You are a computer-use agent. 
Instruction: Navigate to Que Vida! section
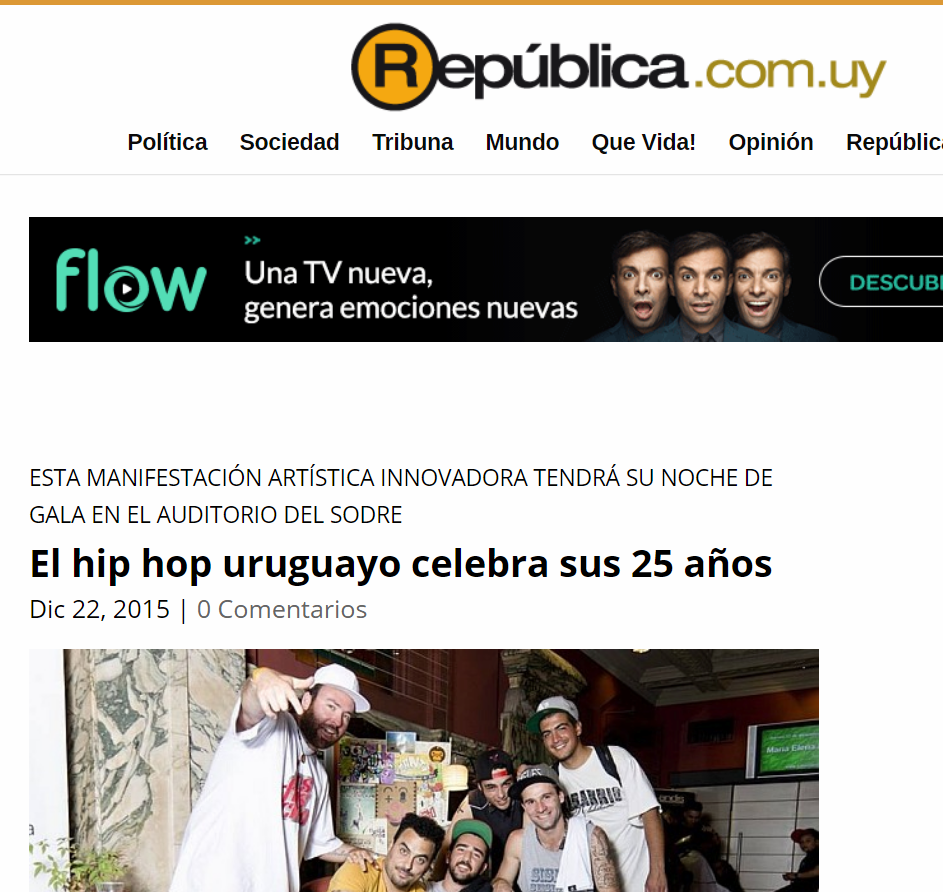tap(644, 143)
